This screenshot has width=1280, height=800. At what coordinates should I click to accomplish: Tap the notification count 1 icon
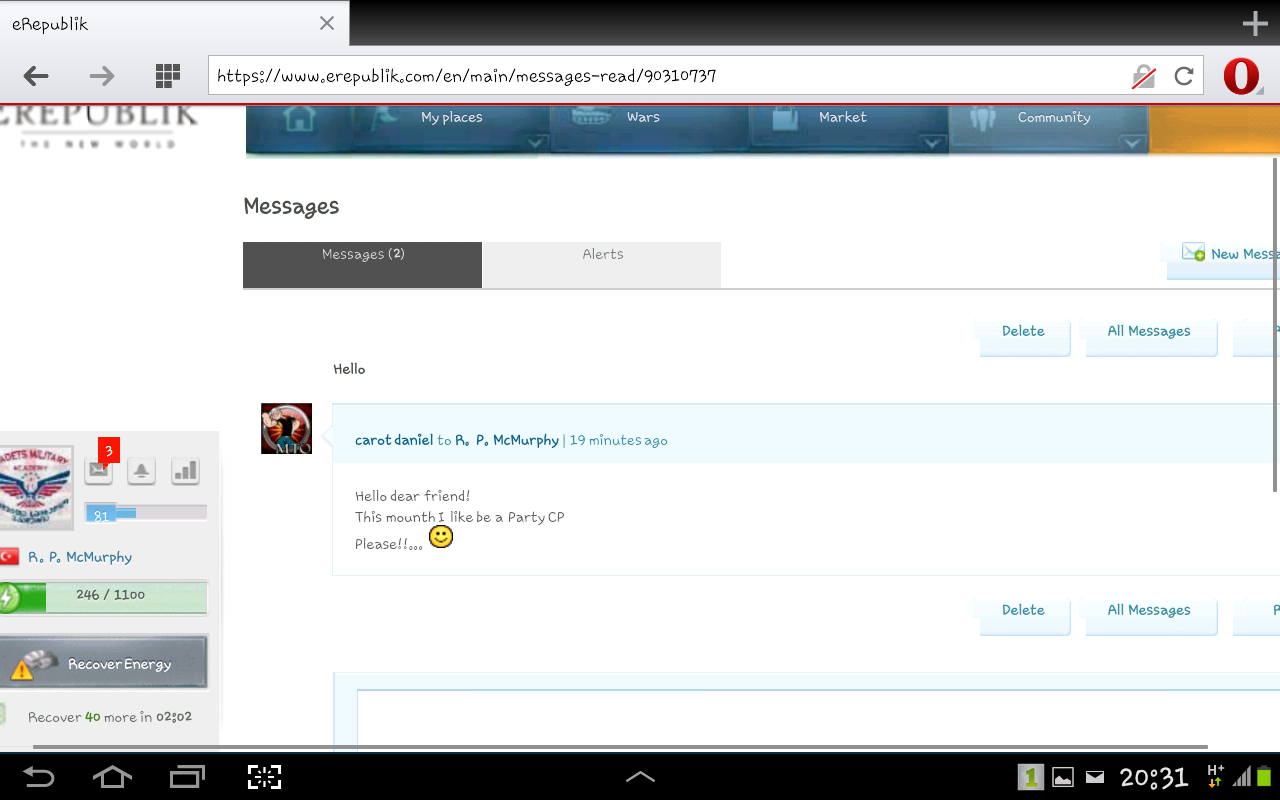click(x=1031, y=777)
